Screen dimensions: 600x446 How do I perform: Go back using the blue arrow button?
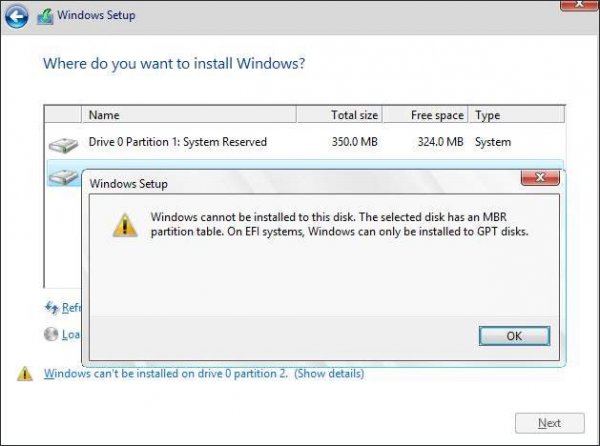16,16
